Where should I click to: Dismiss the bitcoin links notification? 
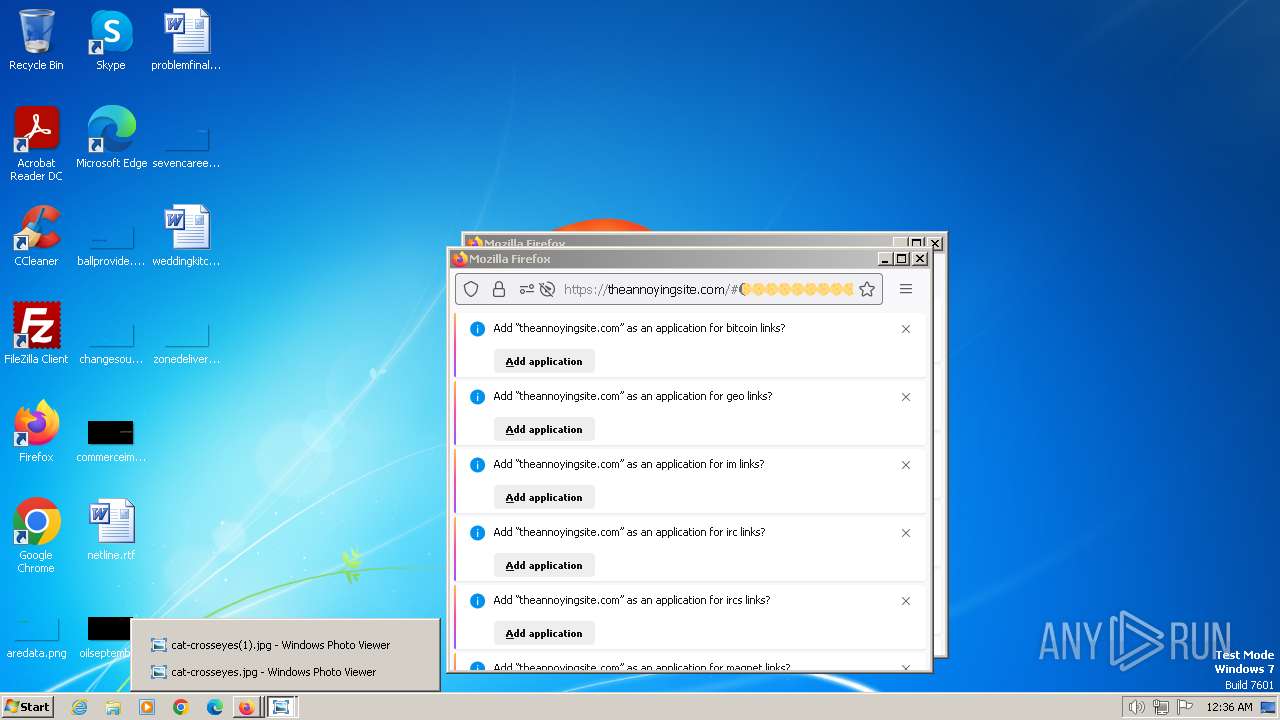(906, 329)
